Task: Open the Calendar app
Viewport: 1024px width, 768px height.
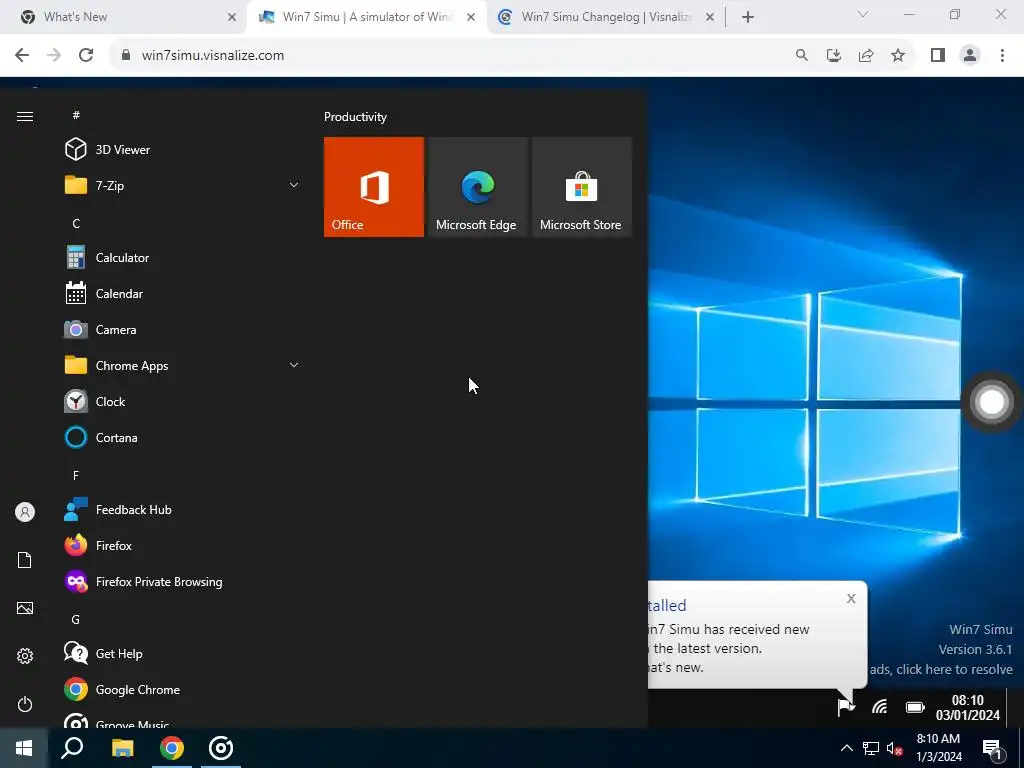Action: 119,293
